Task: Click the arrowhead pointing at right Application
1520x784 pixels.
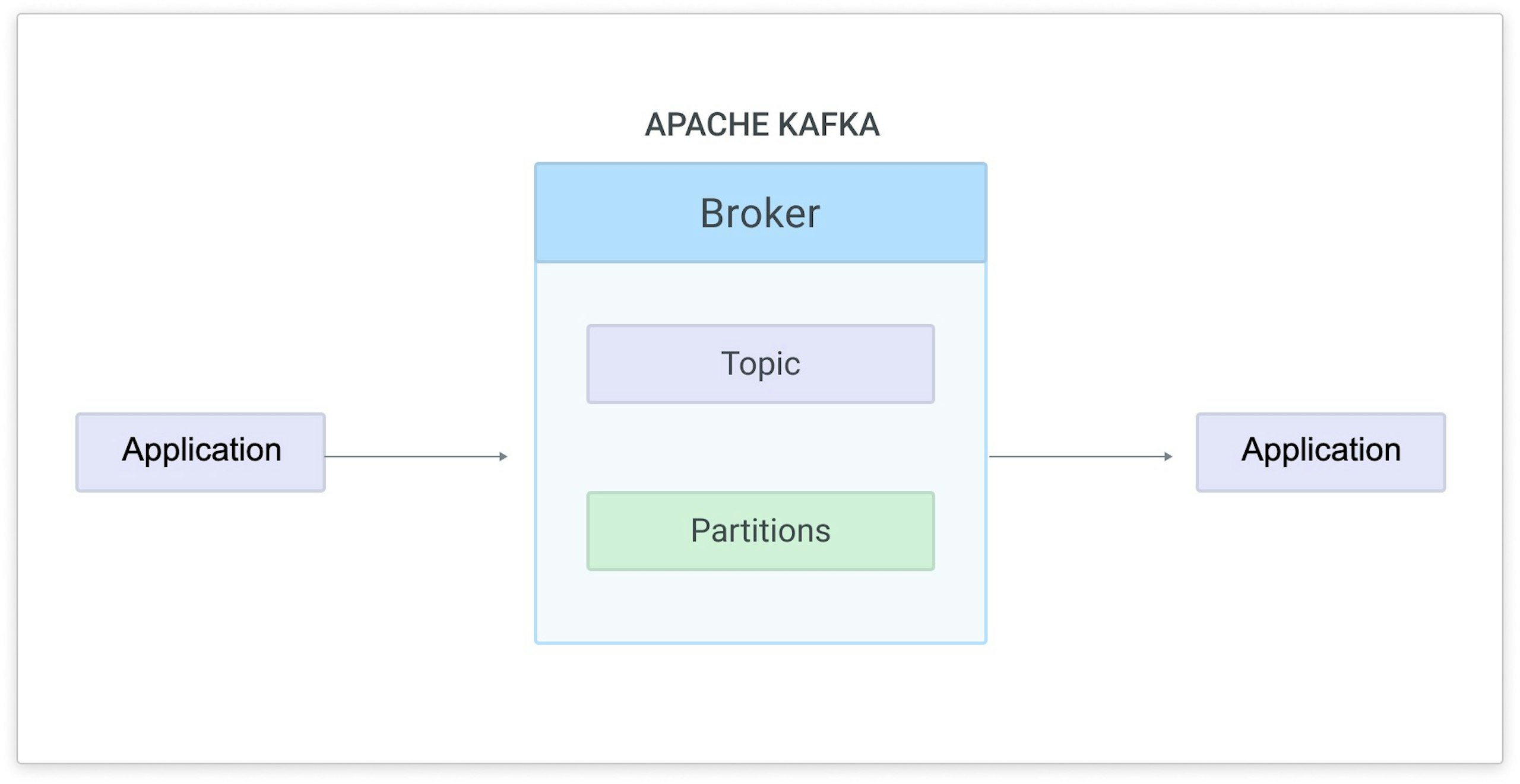Action: (1168, 456)
